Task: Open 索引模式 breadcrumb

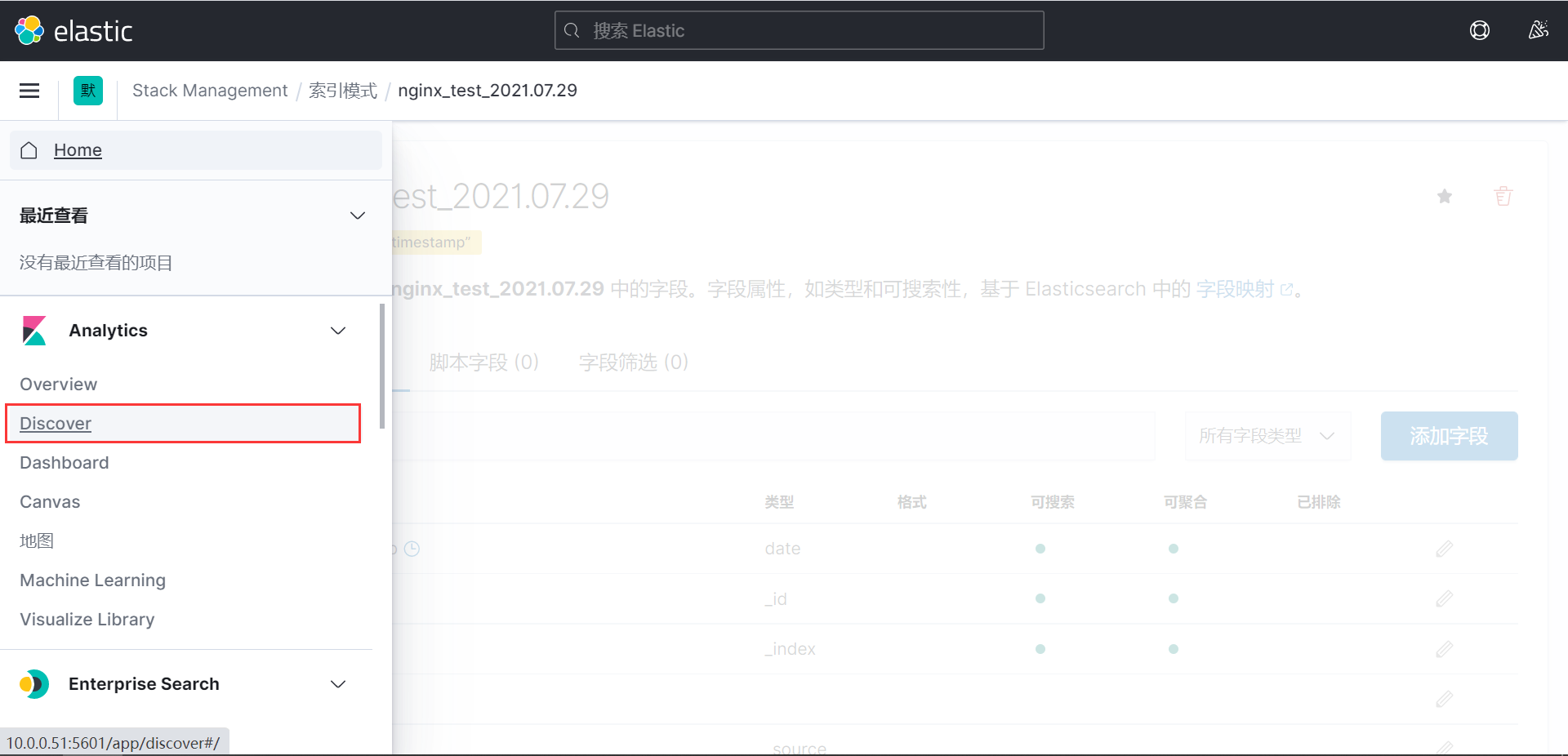Action: (343, 91)
